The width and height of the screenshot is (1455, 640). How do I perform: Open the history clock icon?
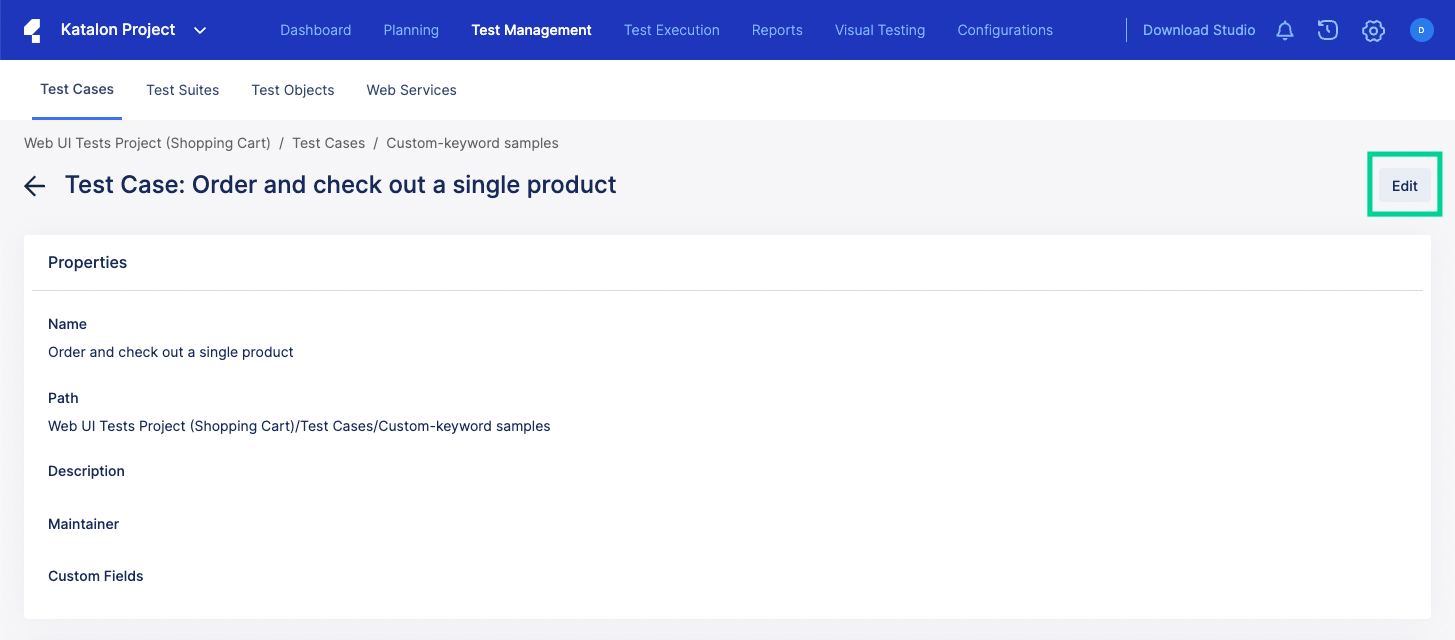(1328, 30)
